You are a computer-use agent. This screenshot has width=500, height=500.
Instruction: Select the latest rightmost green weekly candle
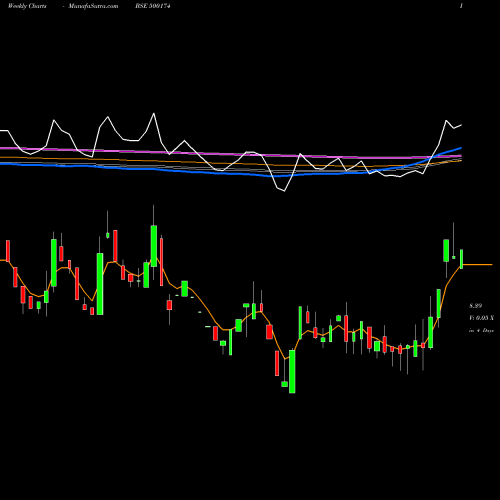462,259
